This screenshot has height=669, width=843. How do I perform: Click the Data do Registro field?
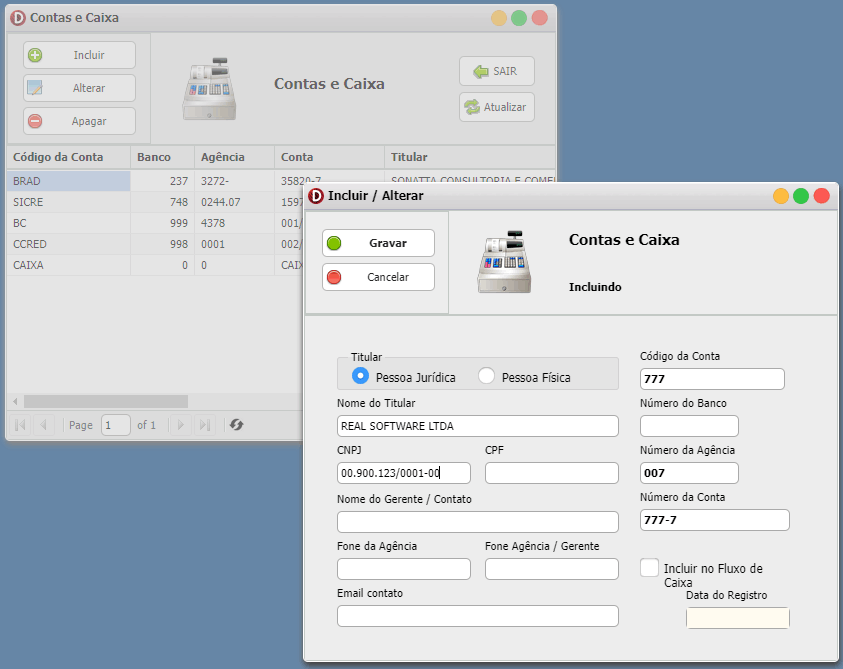pos(738,618)
